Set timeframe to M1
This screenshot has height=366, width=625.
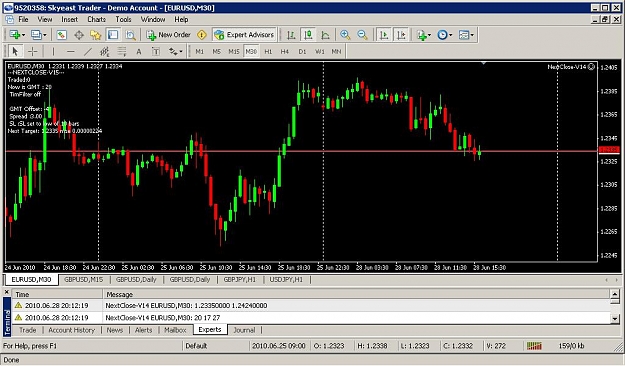point(200,51)
